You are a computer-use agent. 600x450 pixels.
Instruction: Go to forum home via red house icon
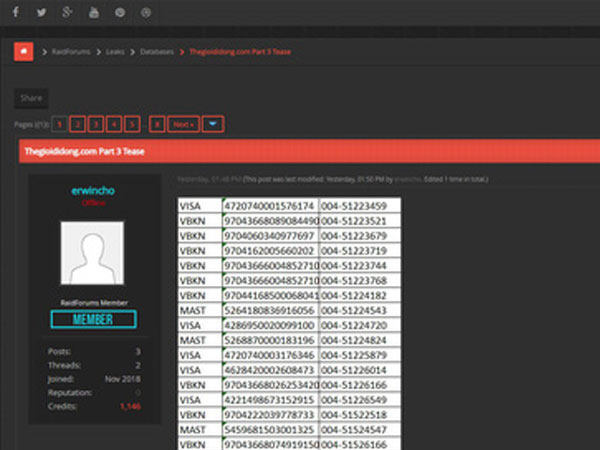tap(24, 51)
